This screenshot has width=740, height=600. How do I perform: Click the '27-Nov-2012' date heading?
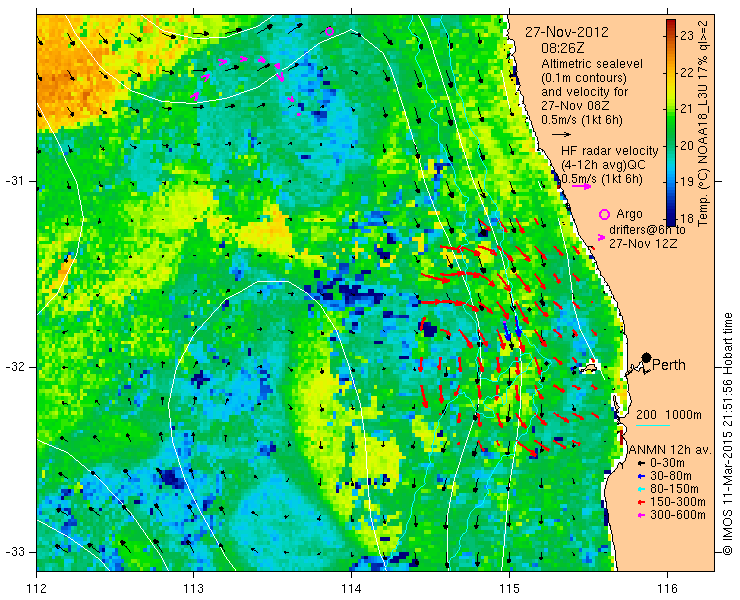tap(567, 33)
